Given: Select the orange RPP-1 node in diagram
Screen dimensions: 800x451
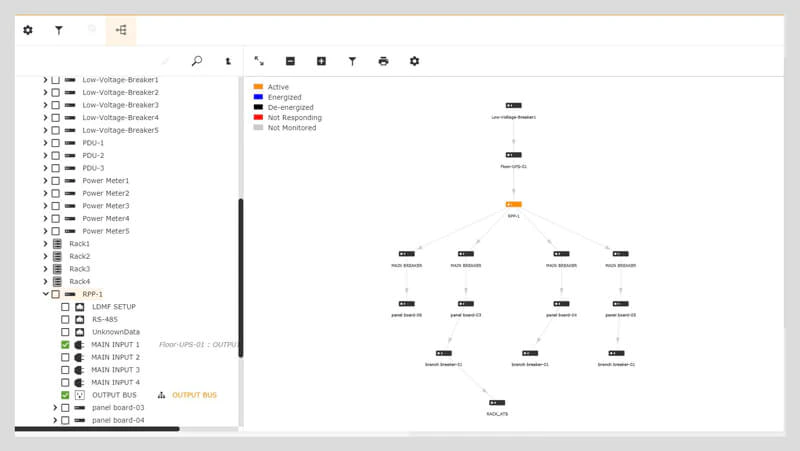Looking at the screenshot, I should [x=514, y=205].
